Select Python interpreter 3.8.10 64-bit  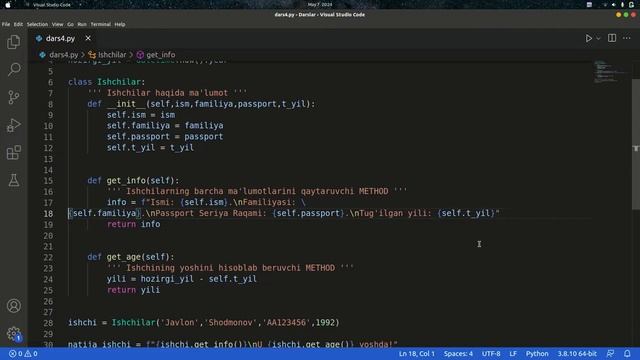pyautogui.click(x=577, y=354)
